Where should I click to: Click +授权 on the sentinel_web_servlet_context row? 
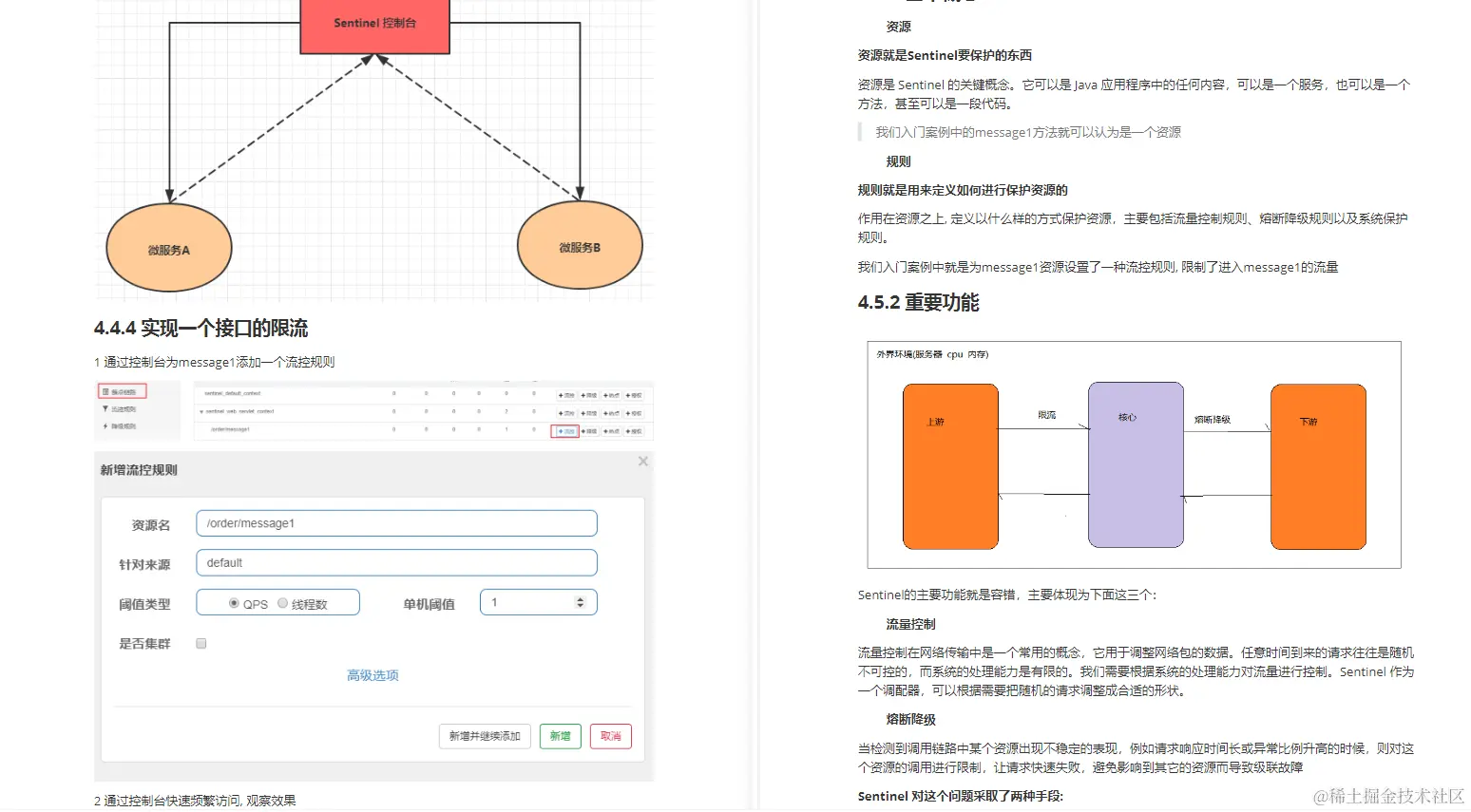635,412
